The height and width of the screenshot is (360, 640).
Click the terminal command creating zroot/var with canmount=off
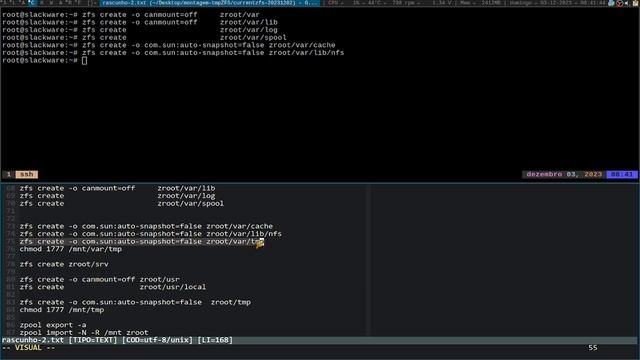pyautogui.click(x=131, y=15)
